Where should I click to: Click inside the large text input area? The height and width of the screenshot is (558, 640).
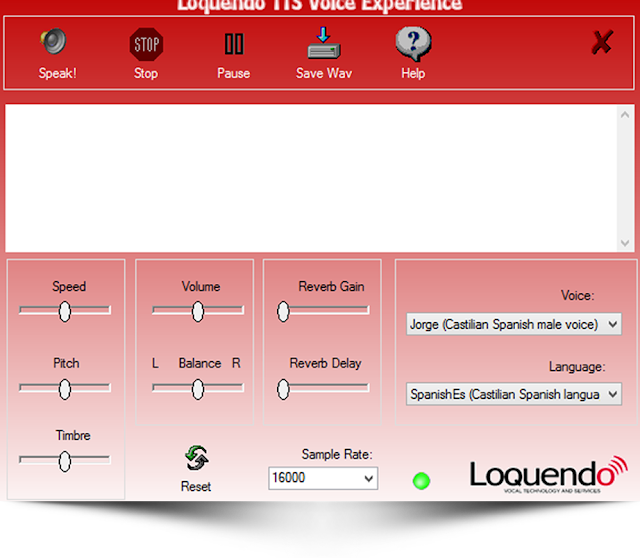point(312,178)
